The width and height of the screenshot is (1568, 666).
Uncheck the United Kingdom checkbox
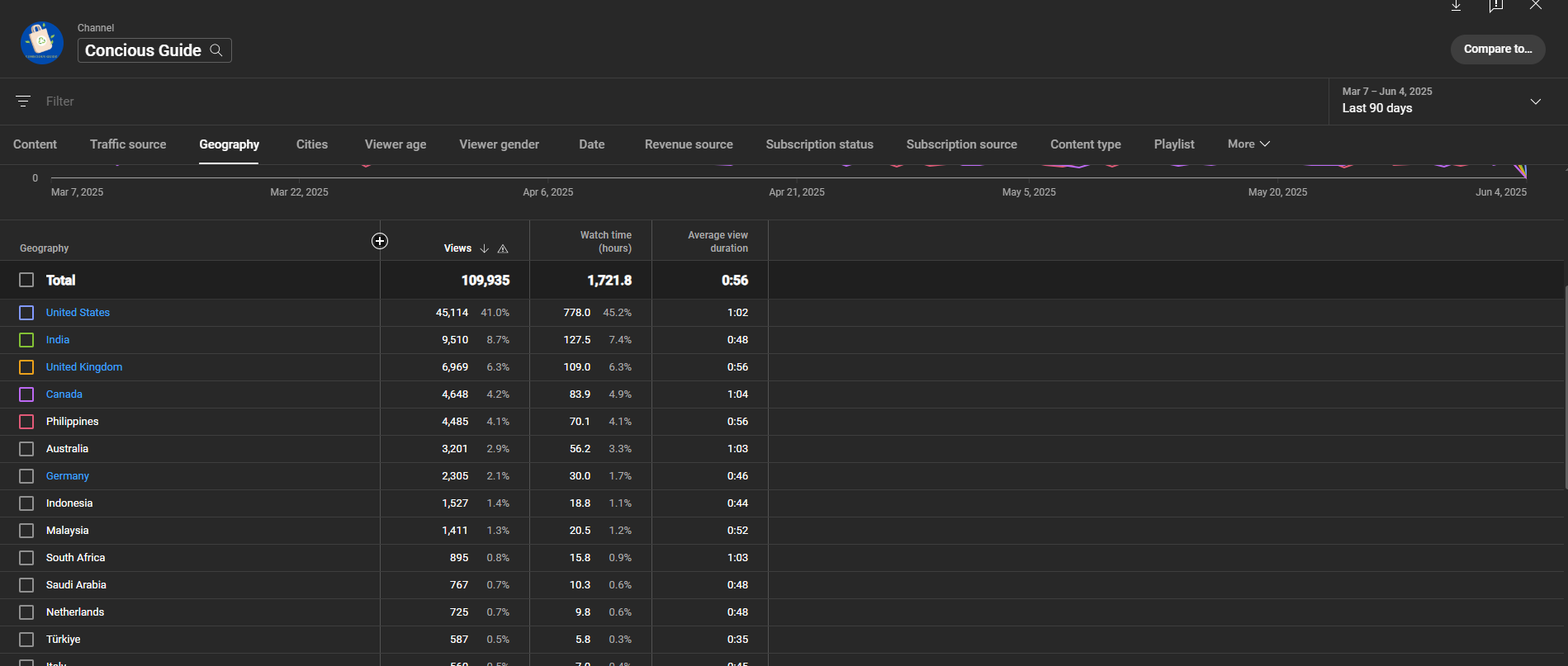(x=26, y=367)
